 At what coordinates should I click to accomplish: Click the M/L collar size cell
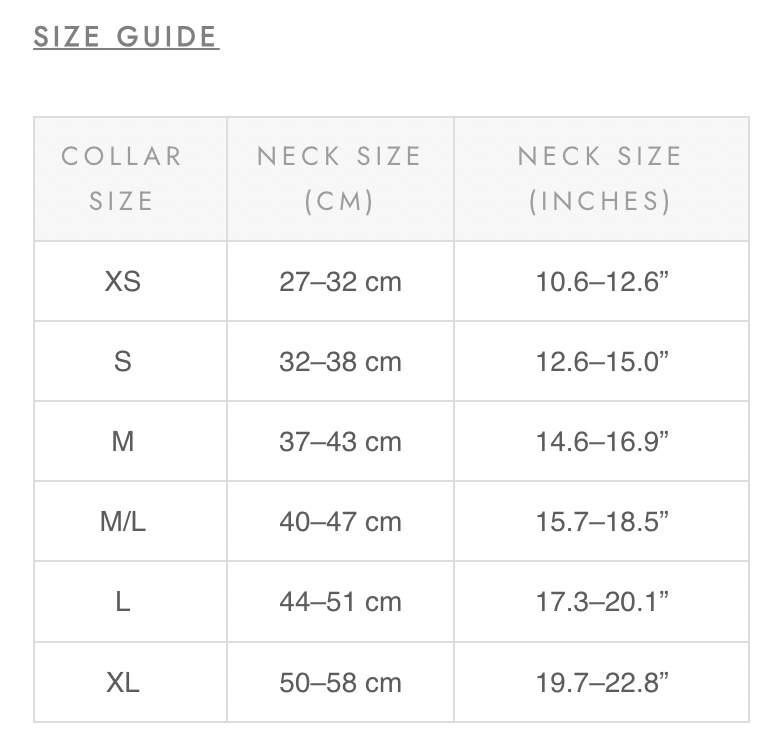click(122, 521)
